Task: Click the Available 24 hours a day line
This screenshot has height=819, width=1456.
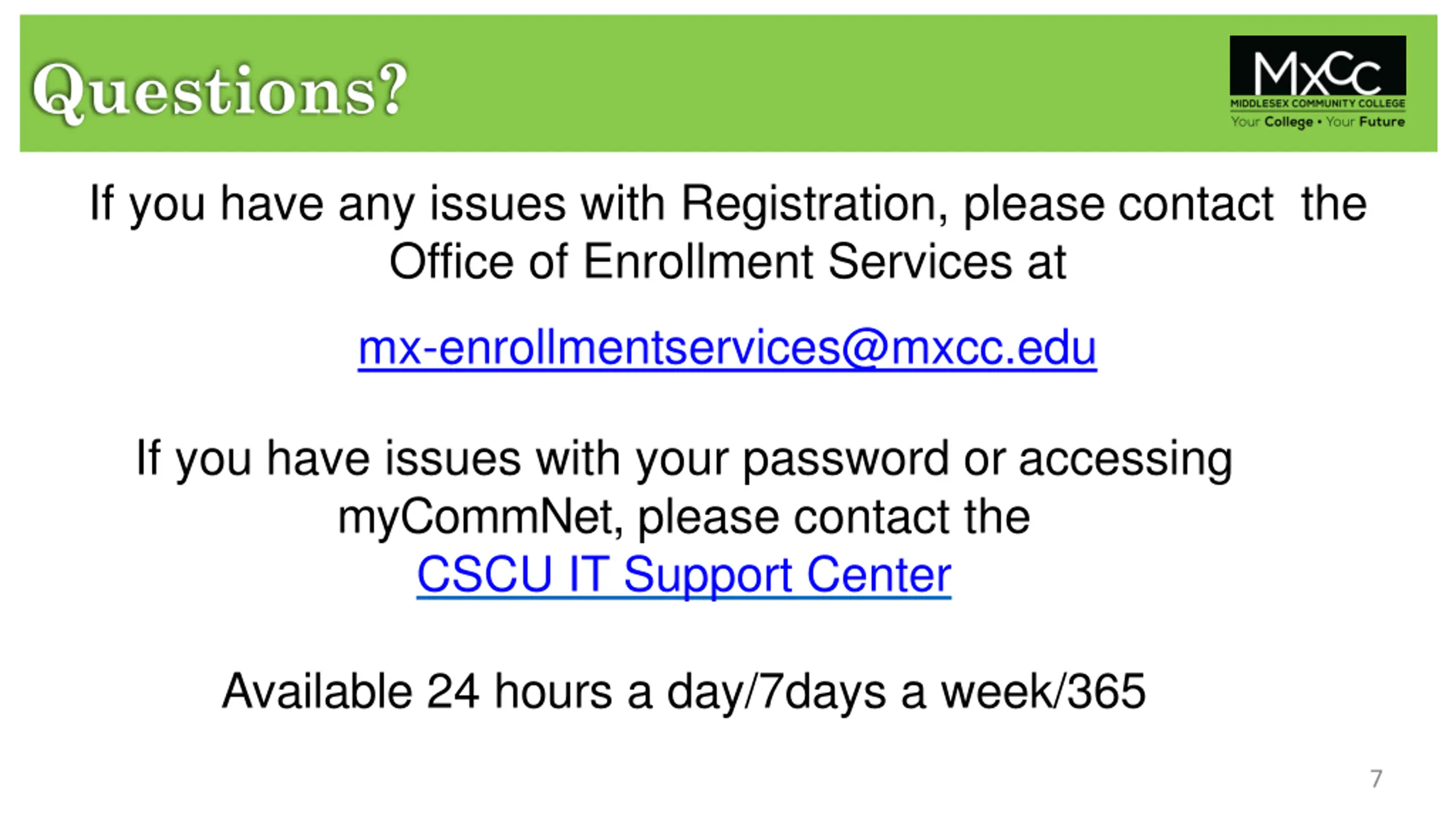Action: [x=684, y=692]
